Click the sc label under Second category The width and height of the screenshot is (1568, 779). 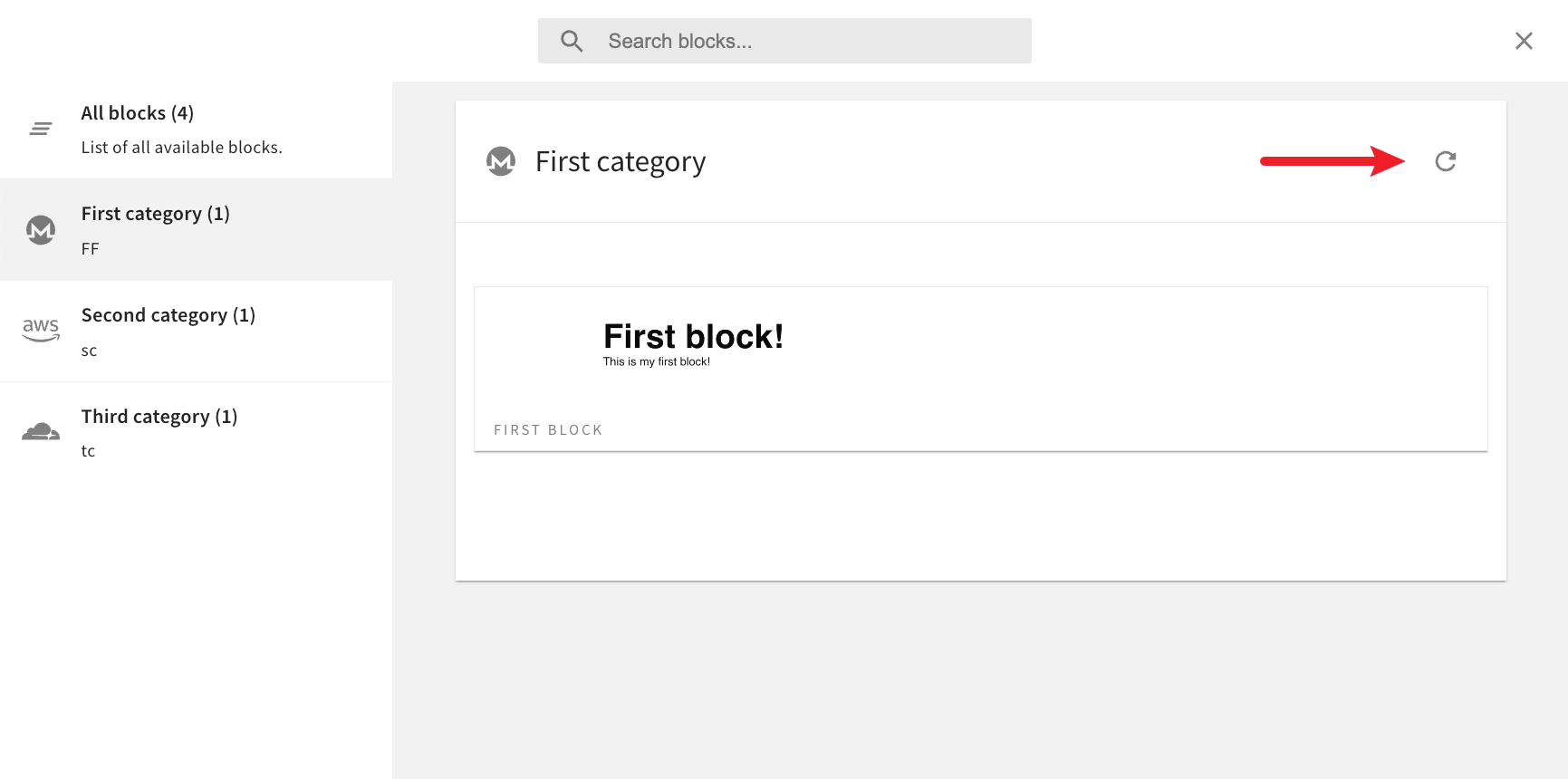pos(88,351)
